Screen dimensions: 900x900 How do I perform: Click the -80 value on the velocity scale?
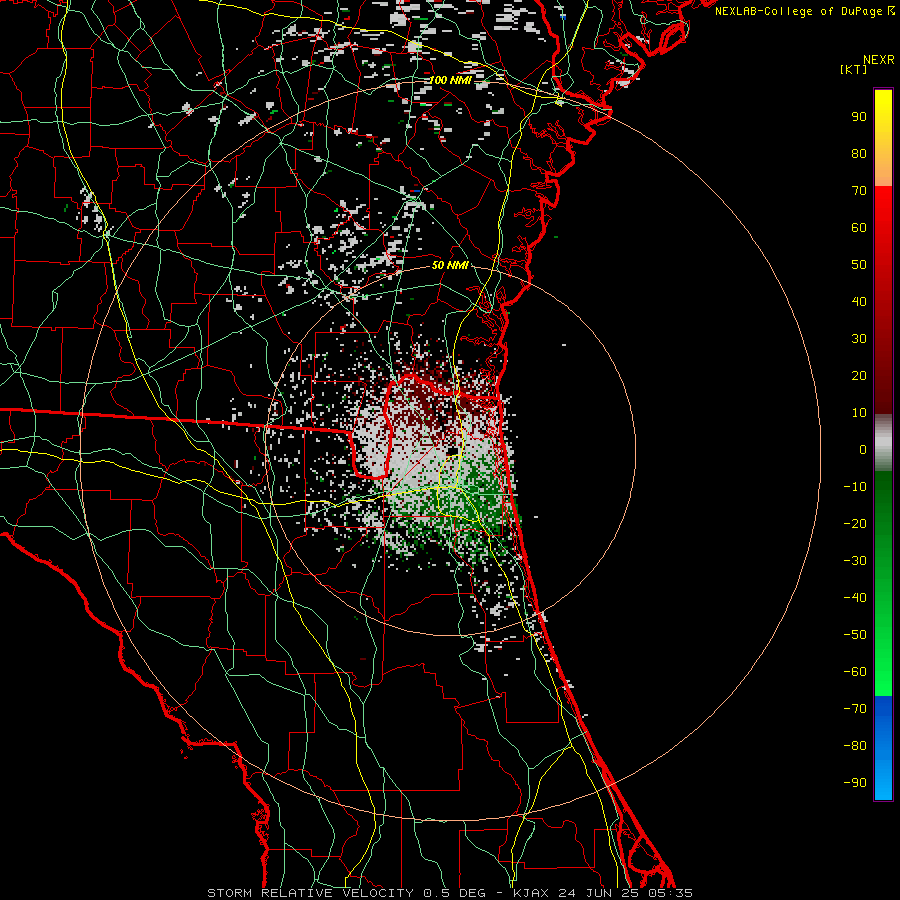coord(855,746)
